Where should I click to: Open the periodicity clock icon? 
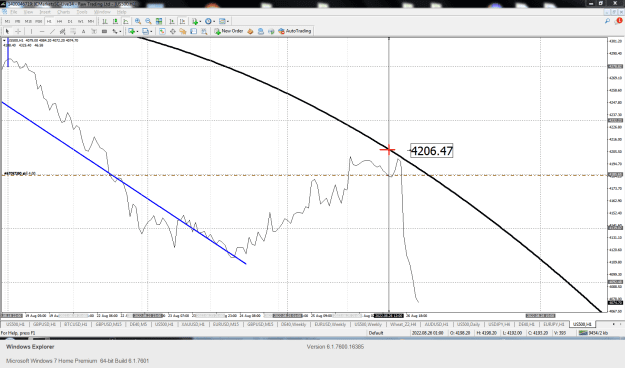point(208,21)
